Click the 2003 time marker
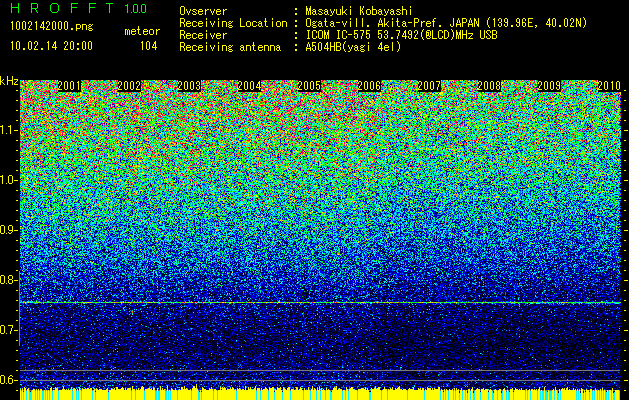This screenshot has height=400, width=629. pos(189,86)
